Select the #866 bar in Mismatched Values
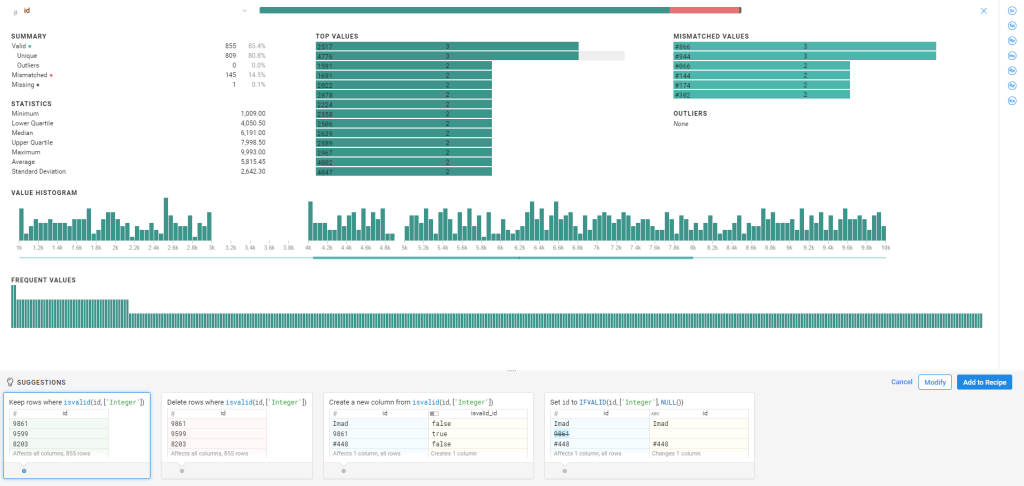This screenshot has height=486, width=1024. click(x=804, y=46)
